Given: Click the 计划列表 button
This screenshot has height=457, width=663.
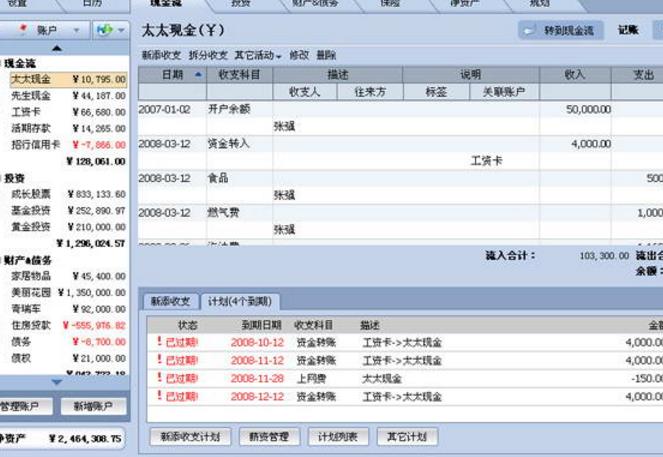Looking at the screenshot, I should pyautogui.click(x=338, y=437).
